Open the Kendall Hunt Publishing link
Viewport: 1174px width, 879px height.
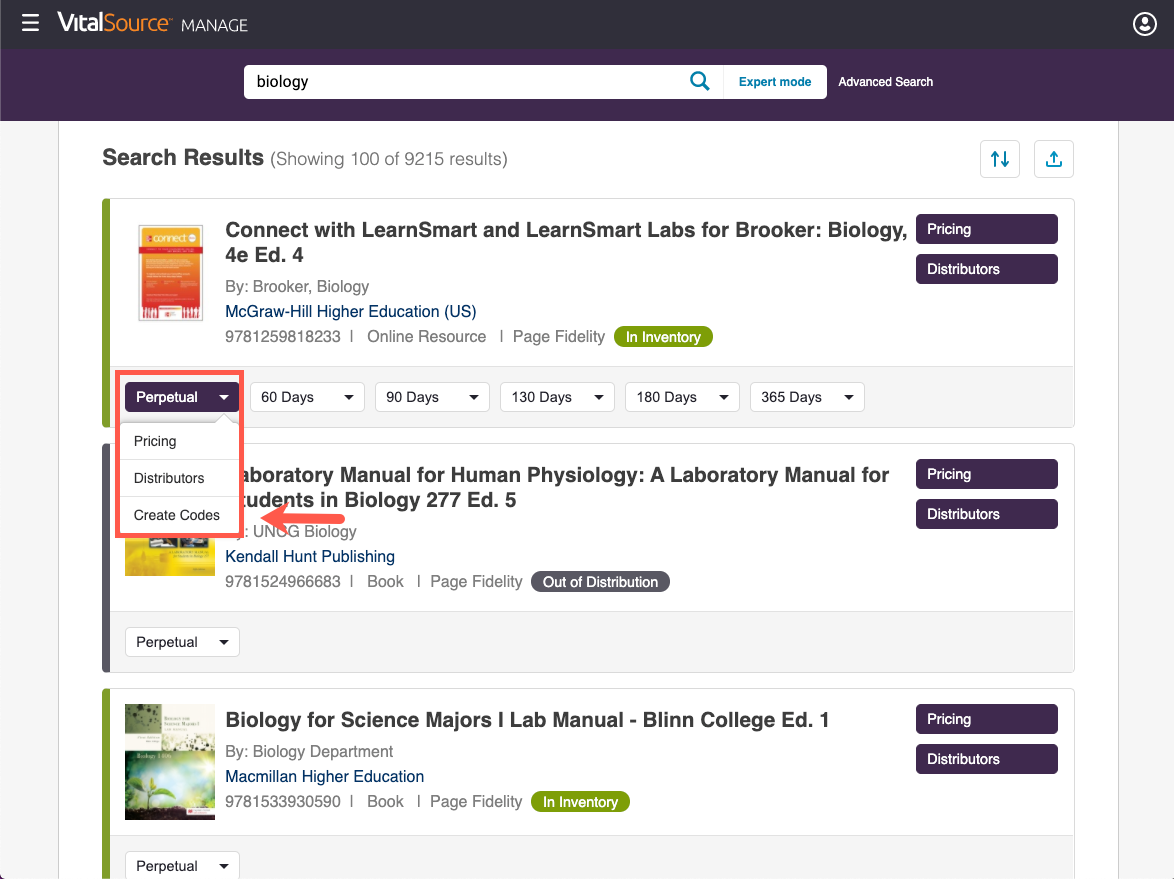310,556
